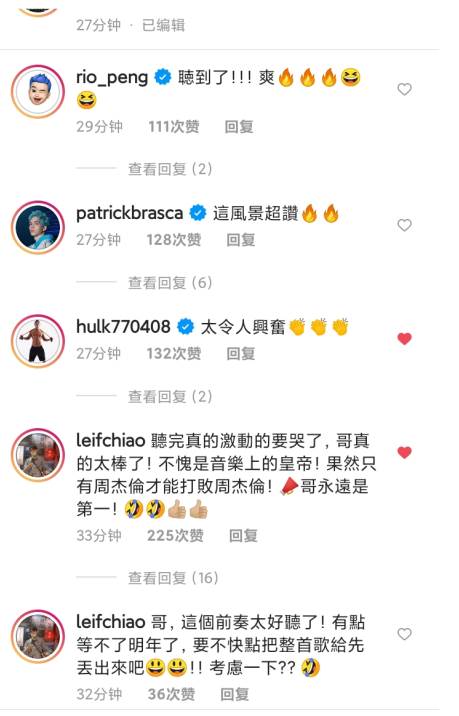Tap leifchiao's avatar on the last comment
The width and height of the screenshot is (459, 716).
tap(38, 636)
